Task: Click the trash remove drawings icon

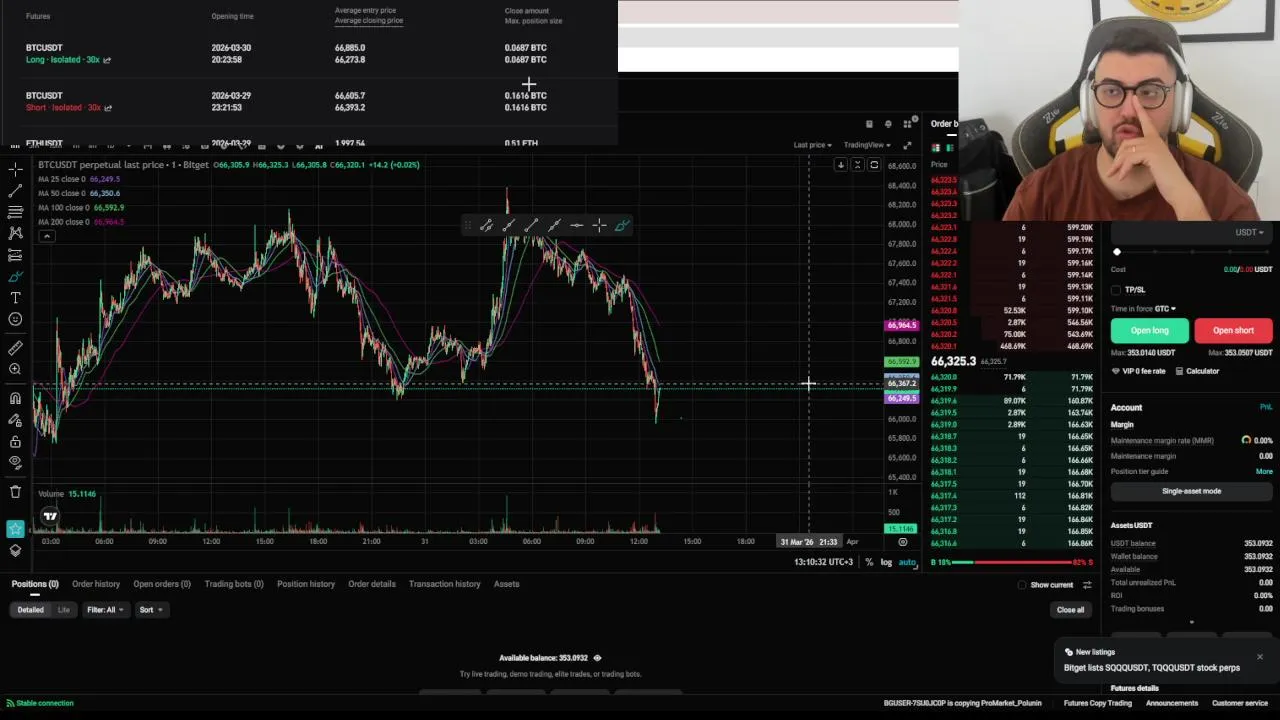Action: point(15,491)
